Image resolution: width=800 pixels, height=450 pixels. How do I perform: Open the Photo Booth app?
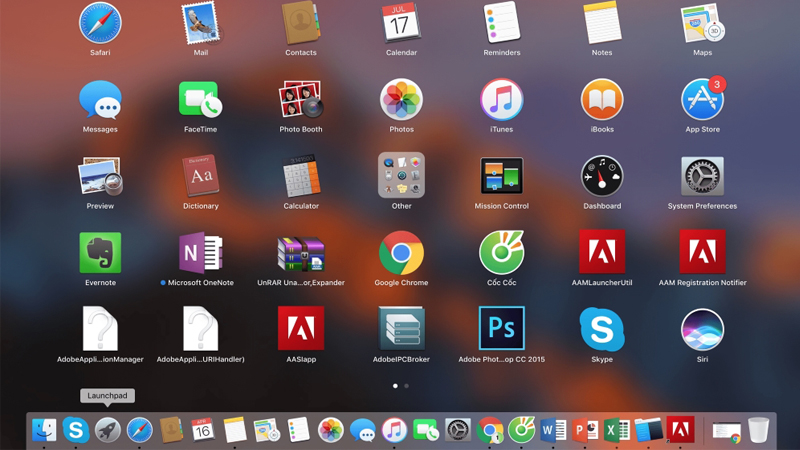(301, 100)
